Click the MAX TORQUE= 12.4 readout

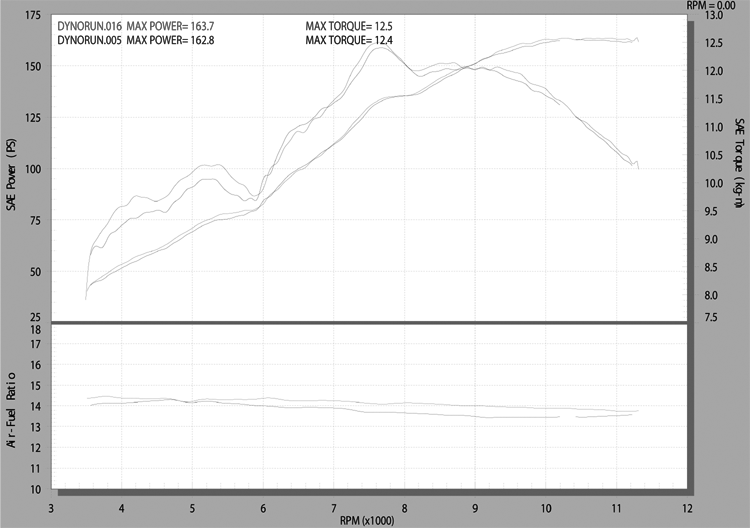[x=349, y=40]
